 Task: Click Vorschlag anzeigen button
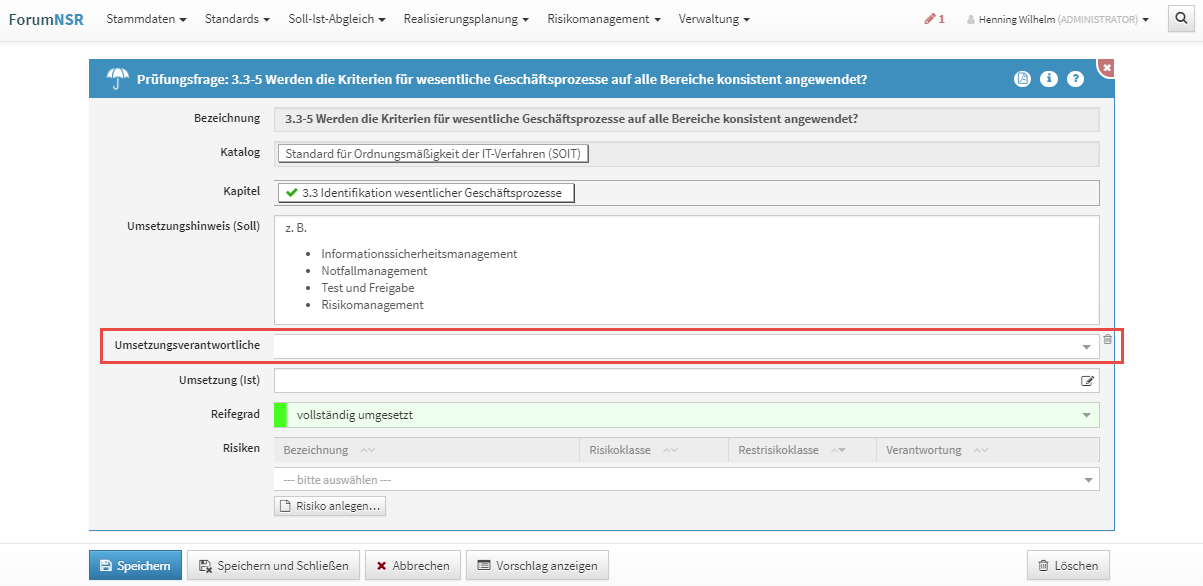pos(538,565)
